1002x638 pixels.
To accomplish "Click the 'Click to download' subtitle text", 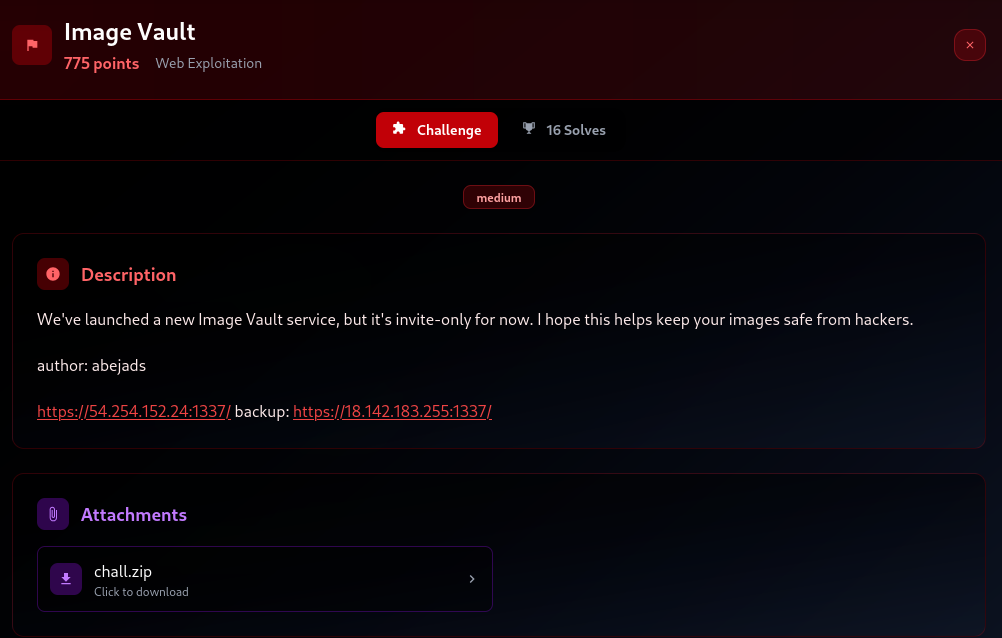I will [x=141, y=592].
